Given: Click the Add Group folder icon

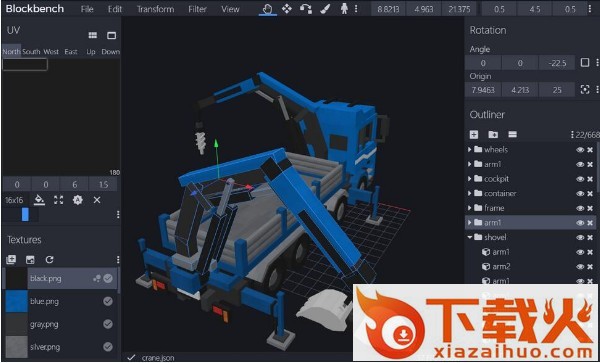Looking at the screenshot, I should click(x=493, y=134).
